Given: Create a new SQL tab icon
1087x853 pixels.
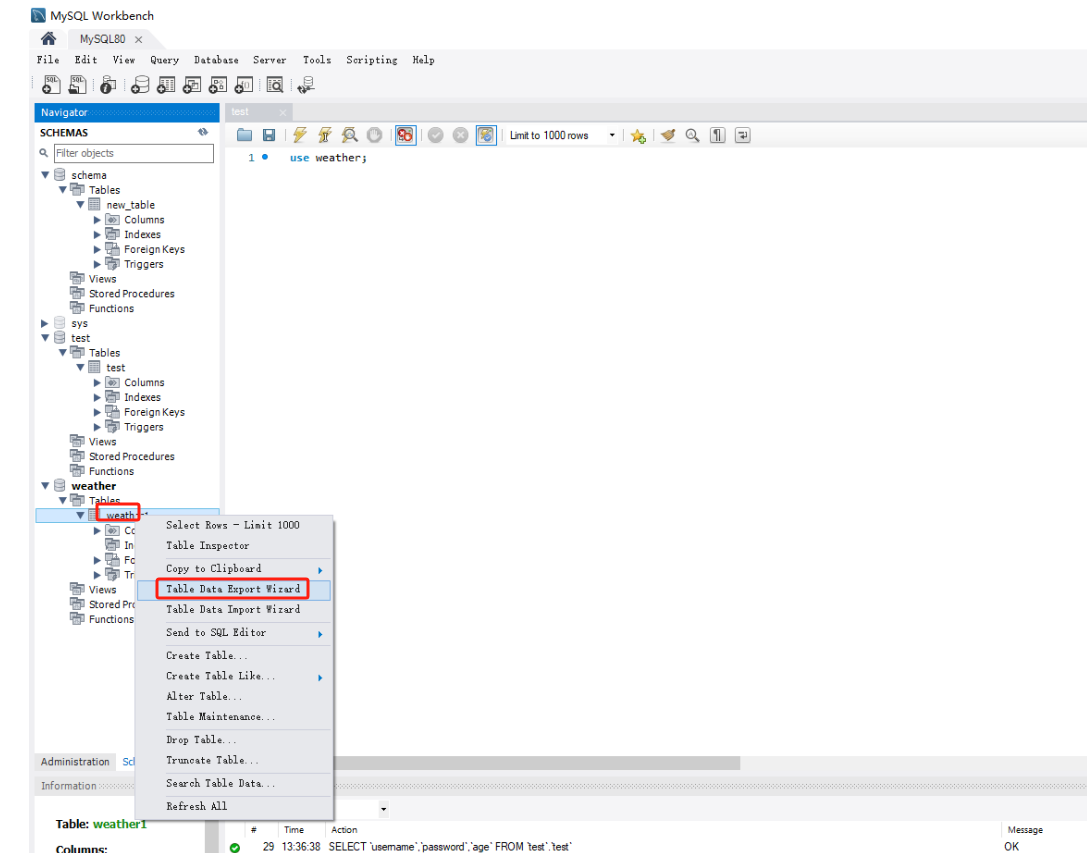Looking at the screenshot, I should pyautogui.click(x=51, y=85).
